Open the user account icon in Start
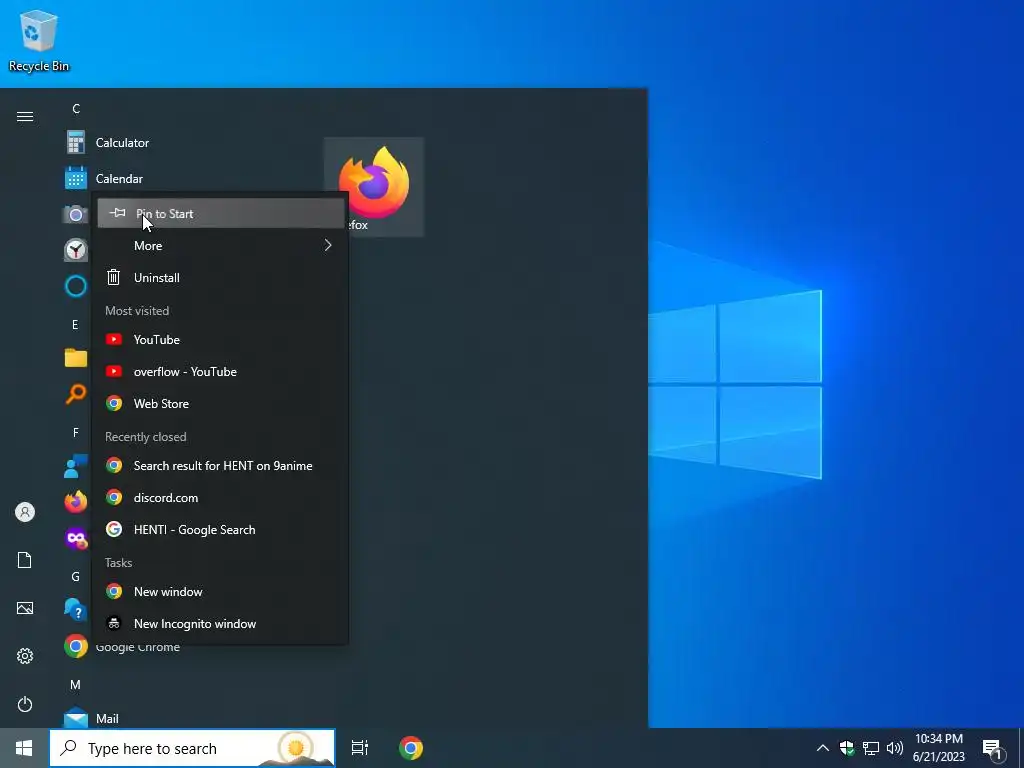The height and width of the screenshot is (768, 1024). [25, 512]
